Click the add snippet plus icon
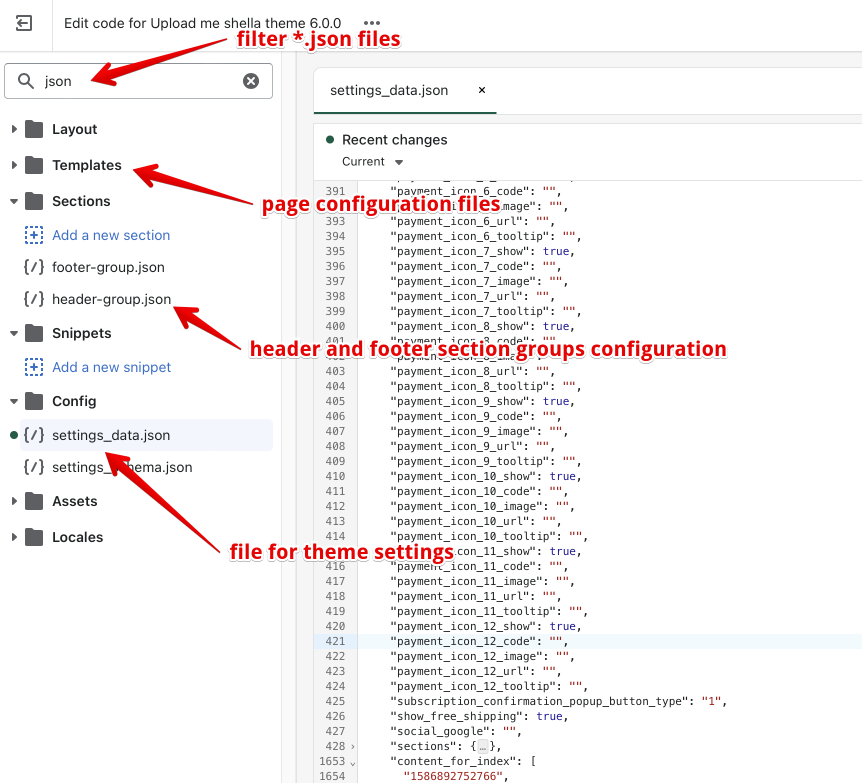Viewport: 862px width, 783px height. coord(34,367)
